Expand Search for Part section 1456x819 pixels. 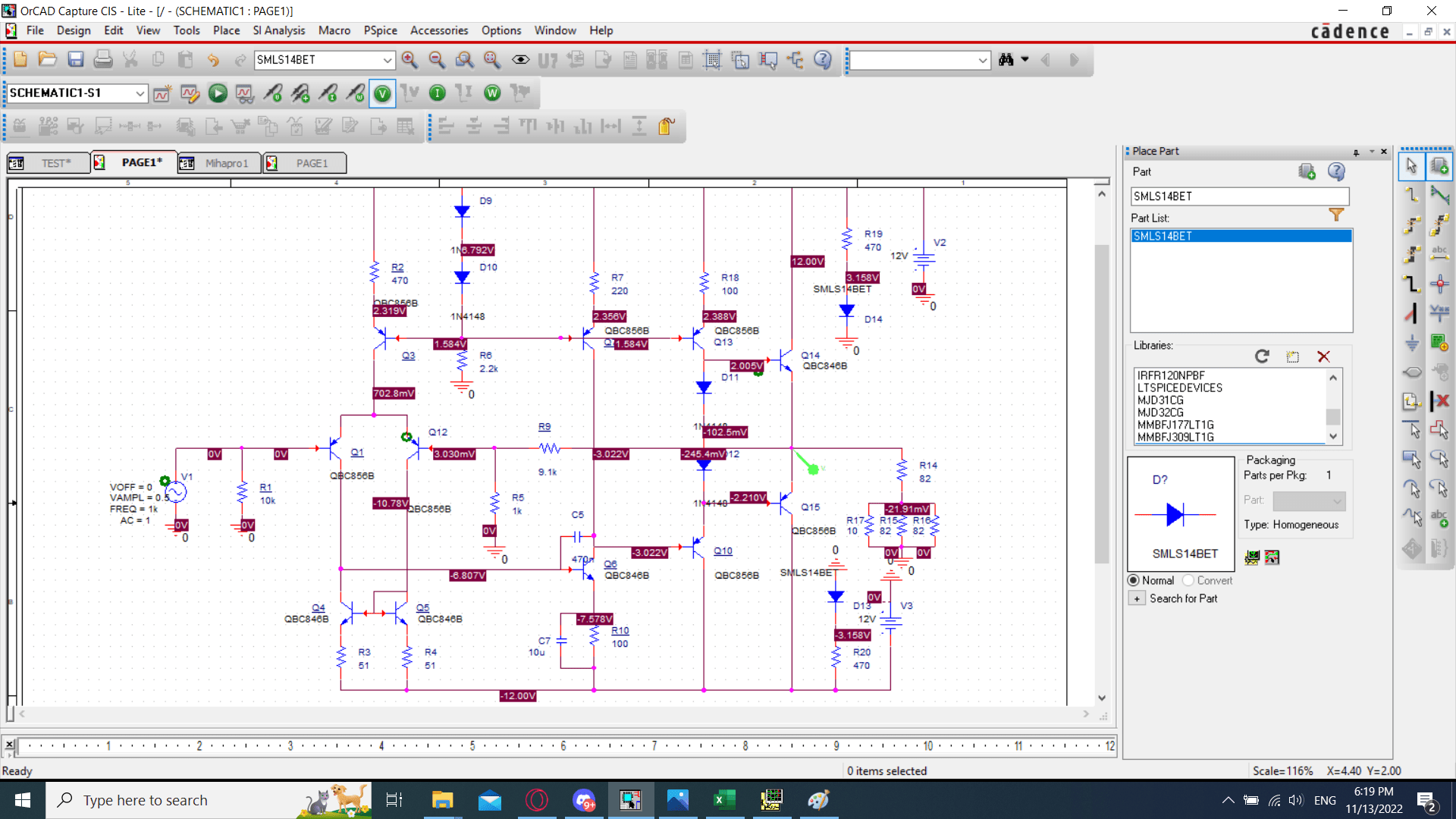(1137, 598)
